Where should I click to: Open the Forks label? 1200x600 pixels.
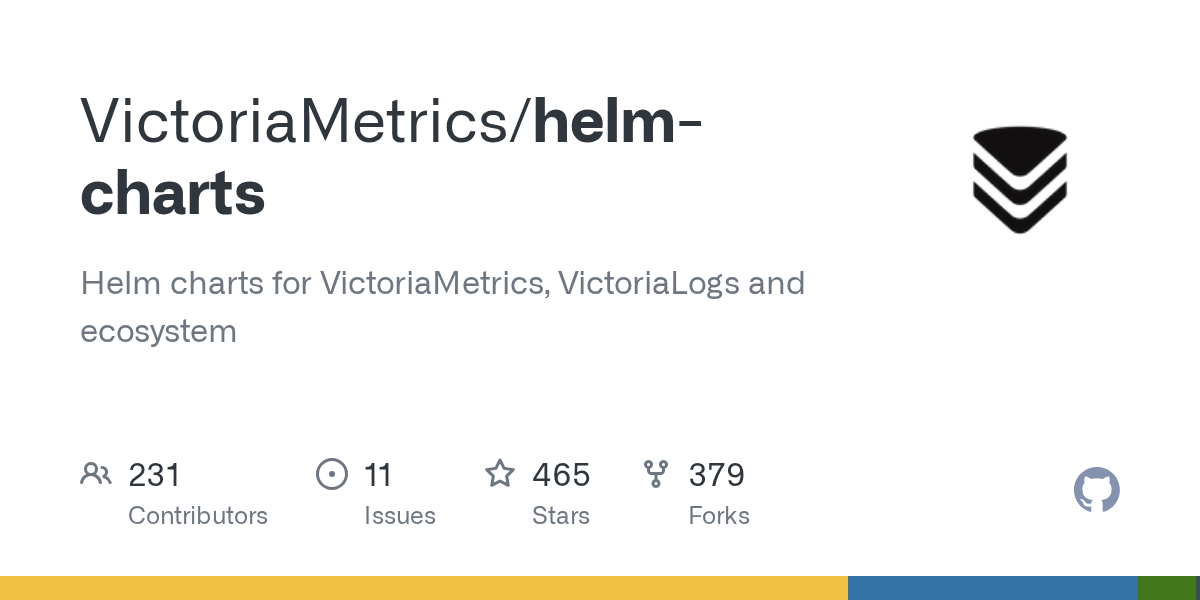(719, 516)
